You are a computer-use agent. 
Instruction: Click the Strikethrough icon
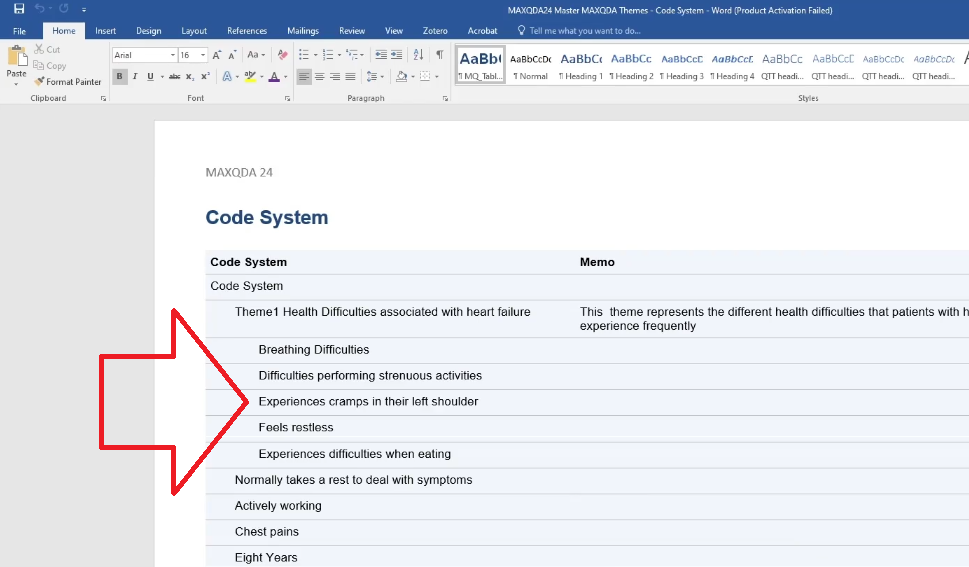click(174, 77)
